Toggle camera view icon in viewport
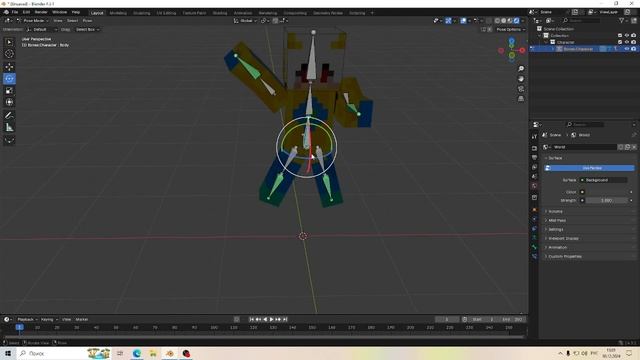The height and width of the screenshot is (360, 640). click(521, 89)
